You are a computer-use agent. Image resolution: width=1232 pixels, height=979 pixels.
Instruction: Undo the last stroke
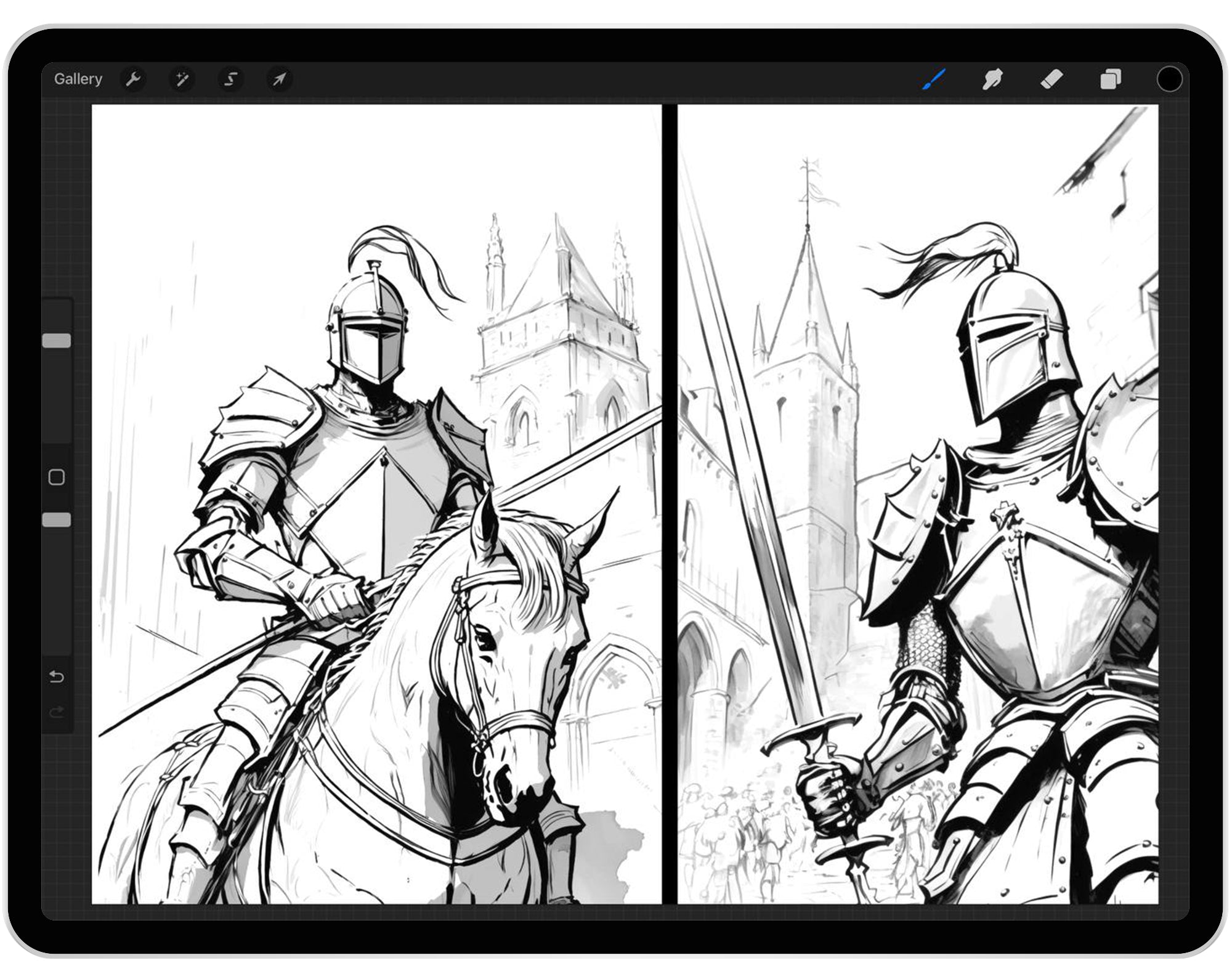pyautogui.click(x=57, y=676)
